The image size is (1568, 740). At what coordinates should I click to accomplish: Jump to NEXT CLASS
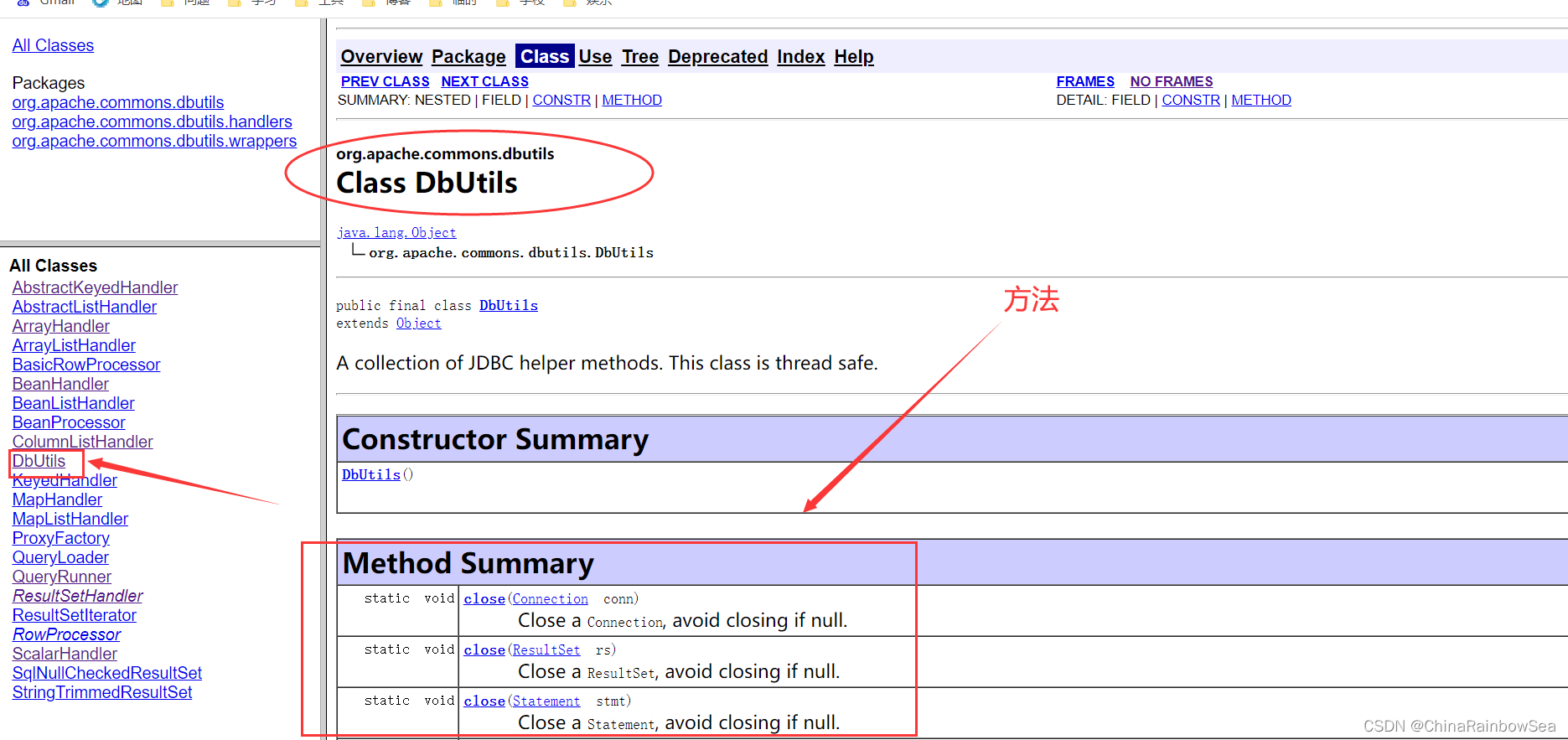pyautogui.click(x=484, y=81)
